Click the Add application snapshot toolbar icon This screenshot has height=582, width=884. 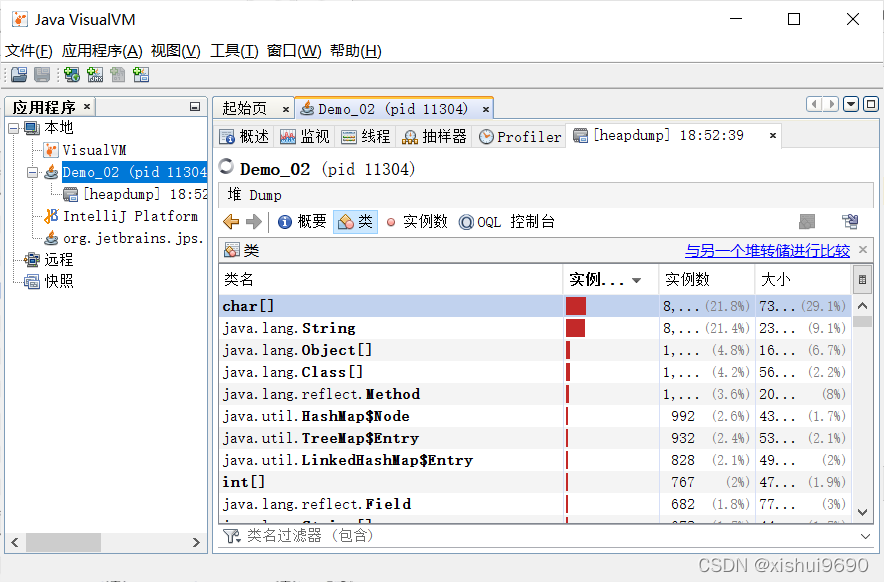[140, 74]
